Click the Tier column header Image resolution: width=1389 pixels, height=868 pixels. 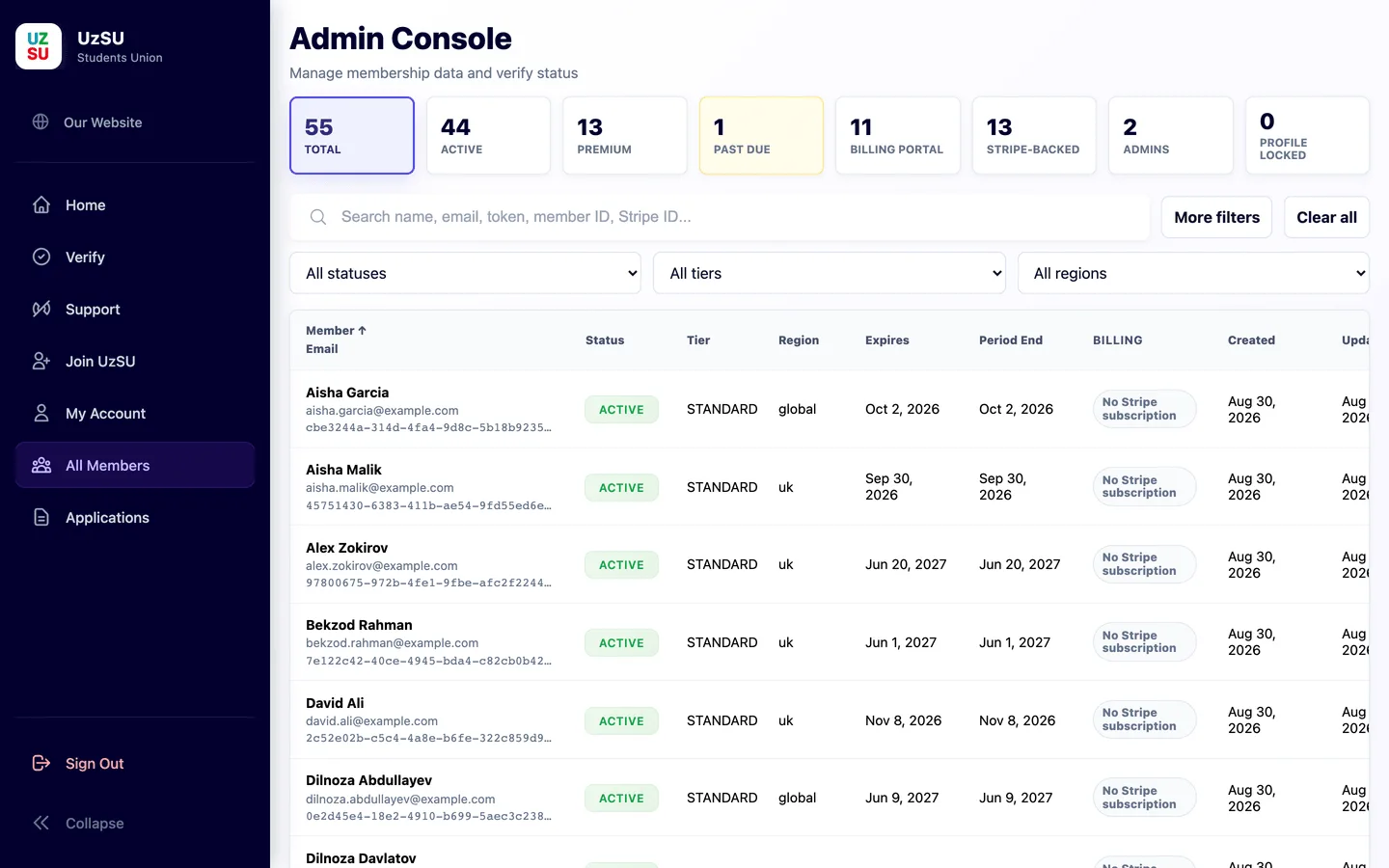coord(698,339)
